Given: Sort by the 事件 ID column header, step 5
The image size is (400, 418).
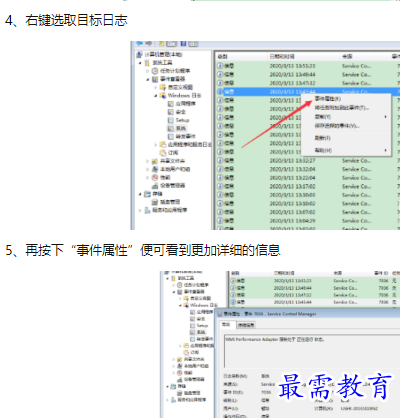Looking at the screenshot, I should coord(381,273).
